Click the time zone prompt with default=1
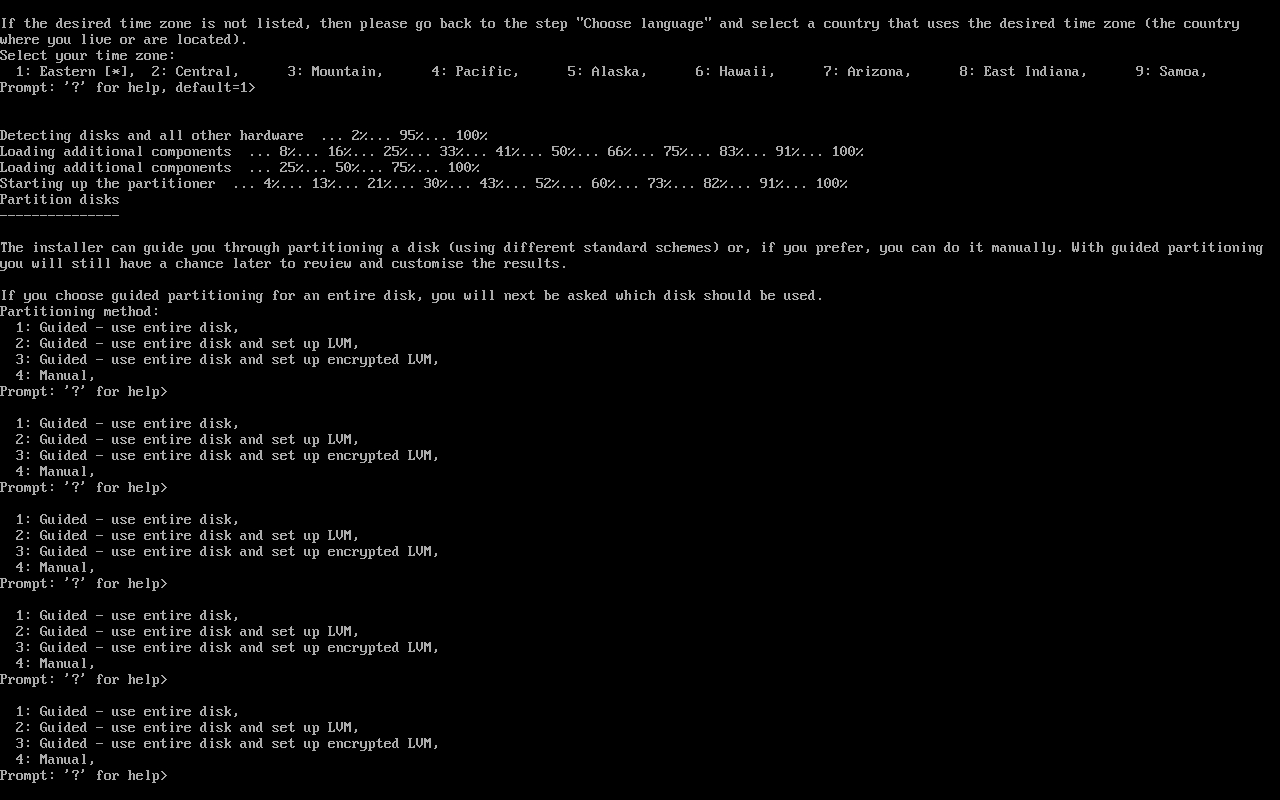The width and height of the screenshot is (1280, 800). [128, 87]
